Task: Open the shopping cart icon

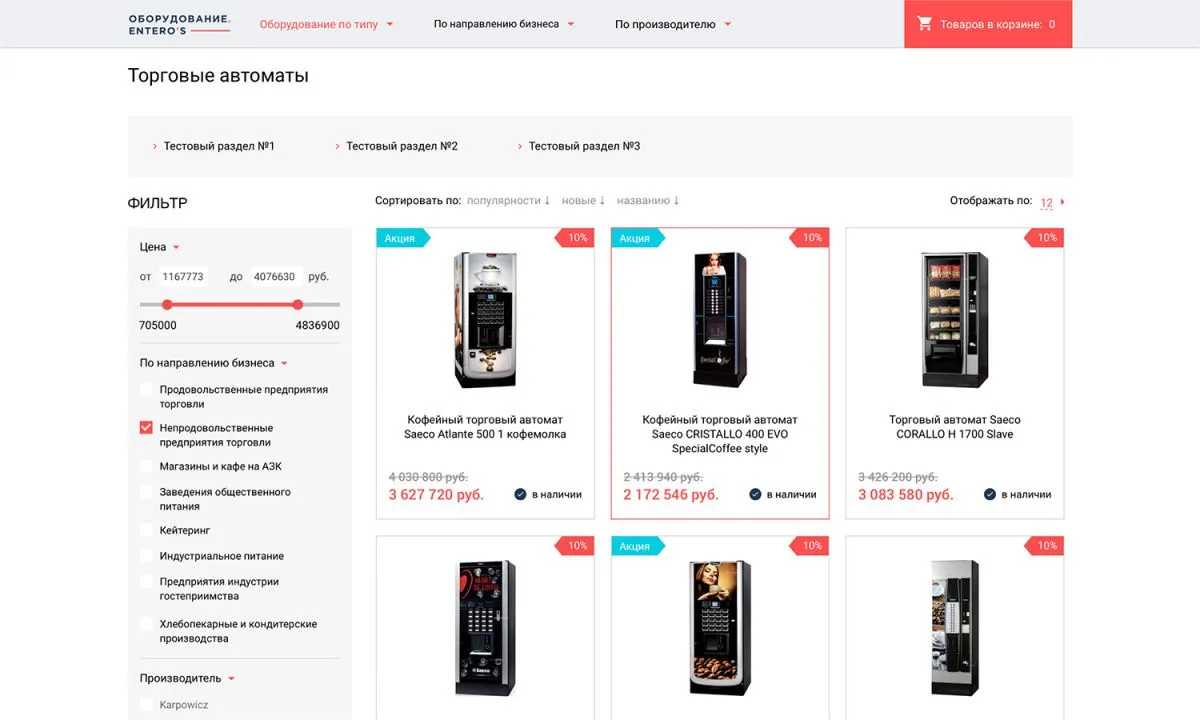Action: (924, 24)
